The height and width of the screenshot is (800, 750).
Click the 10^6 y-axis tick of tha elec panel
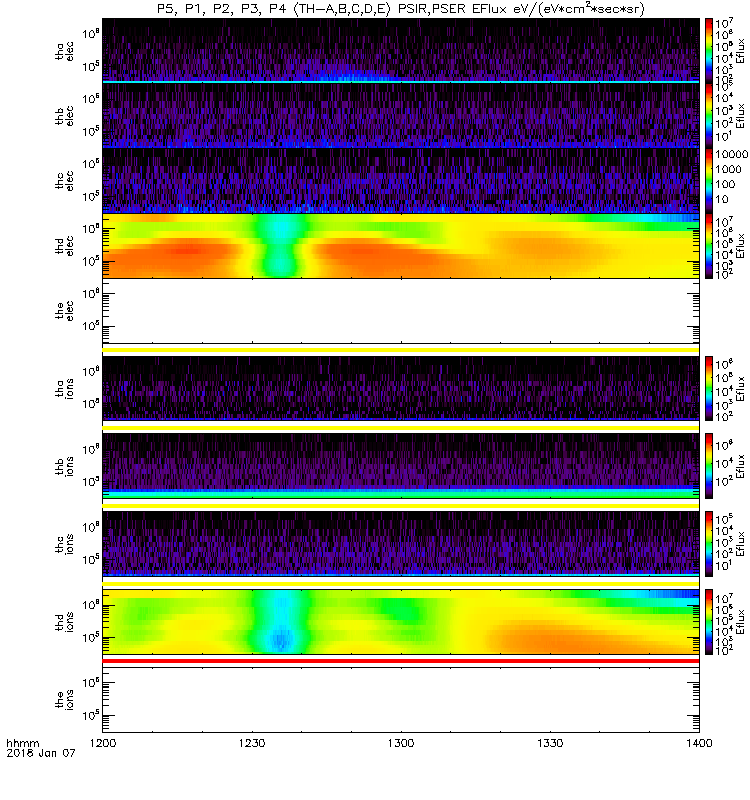[91, 33]
